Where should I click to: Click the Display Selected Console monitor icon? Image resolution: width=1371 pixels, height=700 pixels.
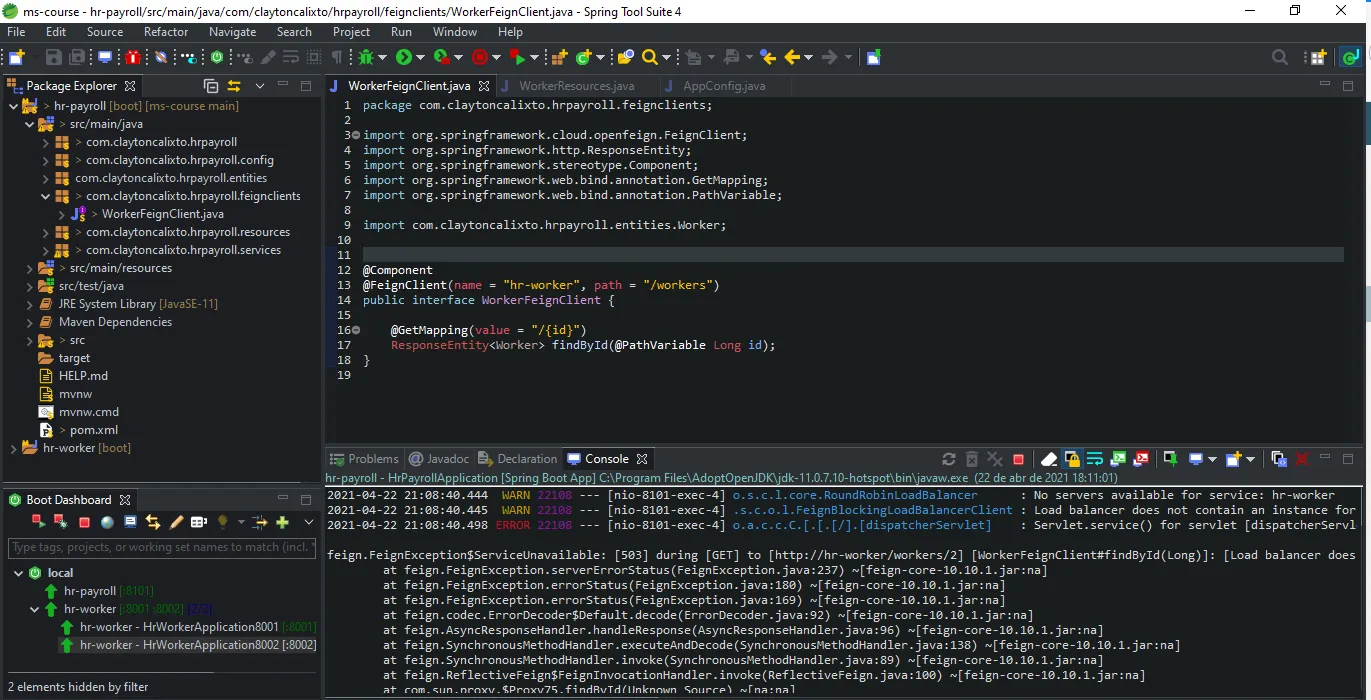click(1196, 459)
